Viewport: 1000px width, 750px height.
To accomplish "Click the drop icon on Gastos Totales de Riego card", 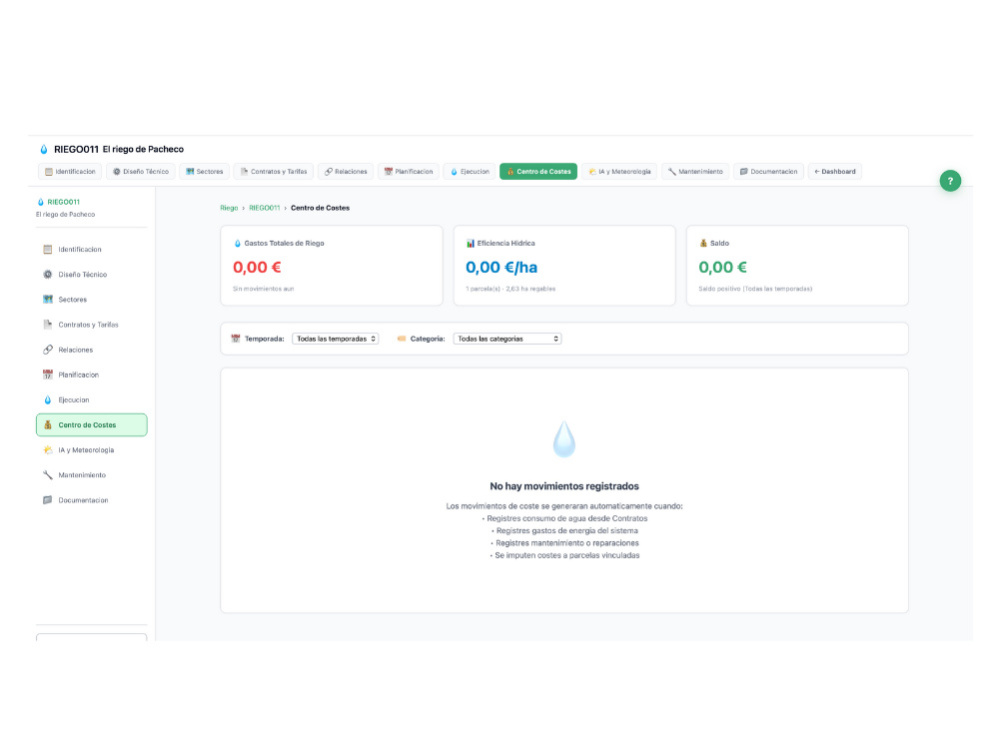I will click(x=237, y=243).
